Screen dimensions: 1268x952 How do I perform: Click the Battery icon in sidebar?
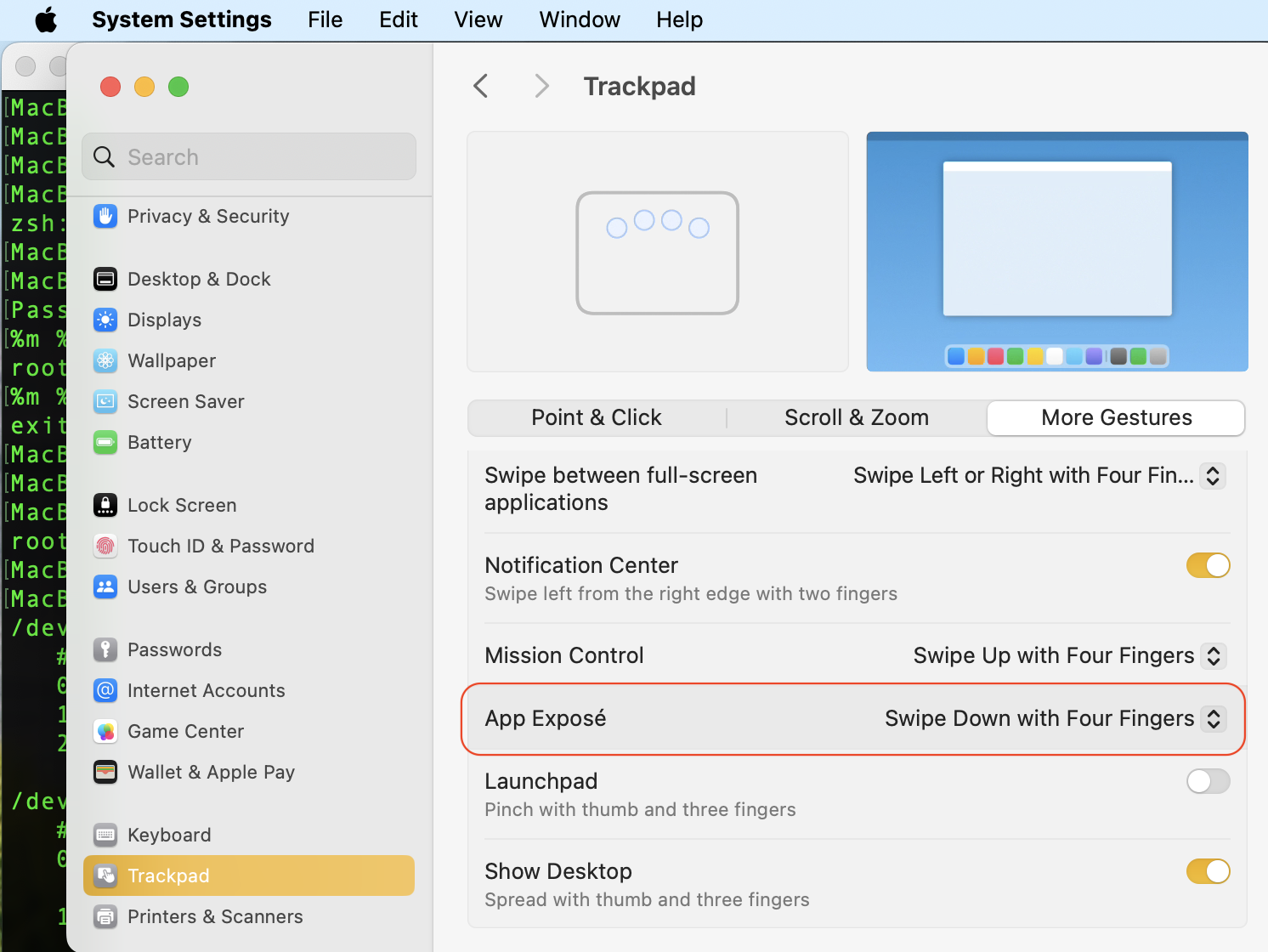[105, 442]
